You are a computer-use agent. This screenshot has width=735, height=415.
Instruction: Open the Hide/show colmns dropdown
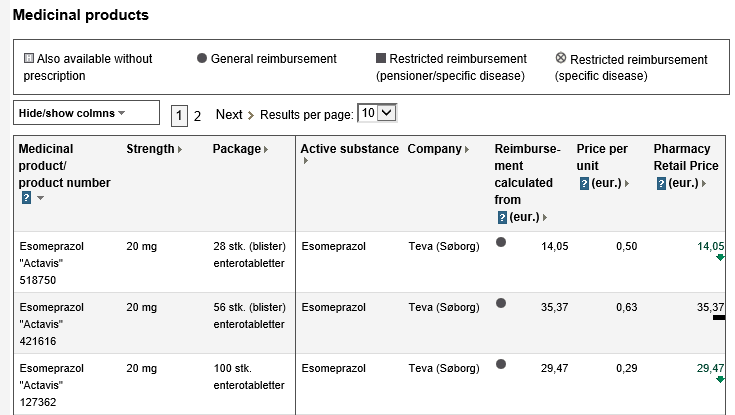pyautogui.click(x=86, y=113)
